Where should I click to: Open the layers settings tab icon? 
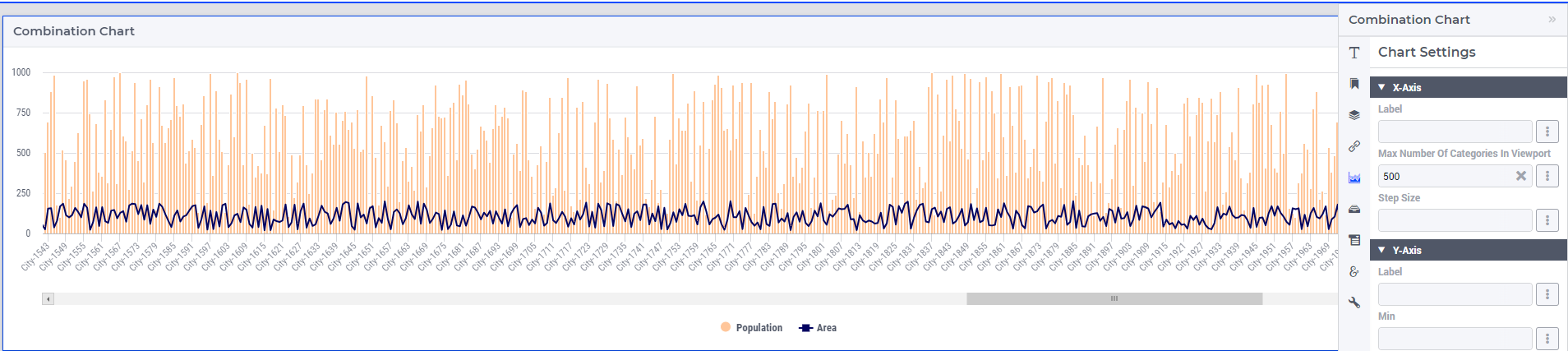pyautogui.click(x=1354, y=115)
